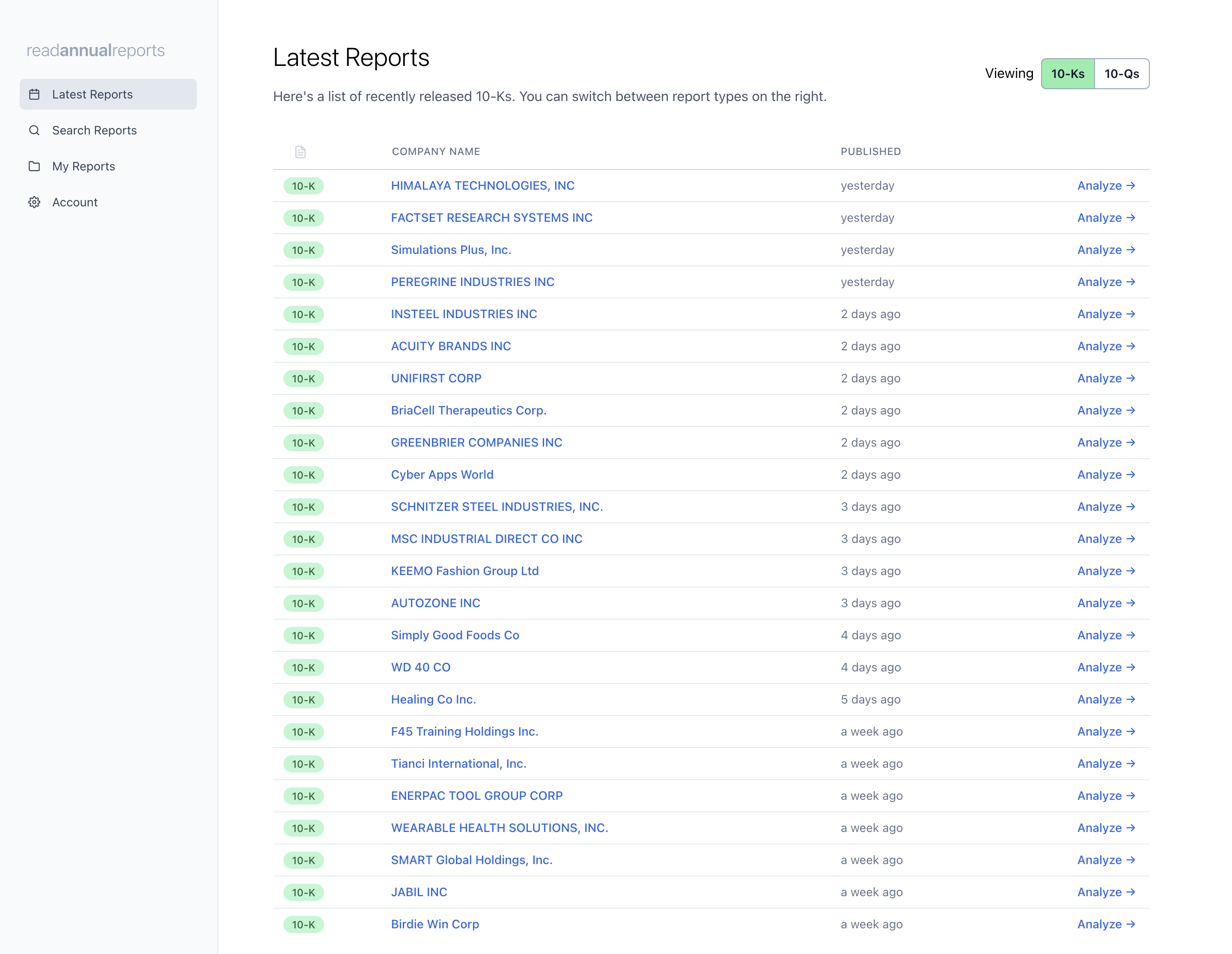
Task: Open Account settings in the sidebar
Action: [74, 202]
